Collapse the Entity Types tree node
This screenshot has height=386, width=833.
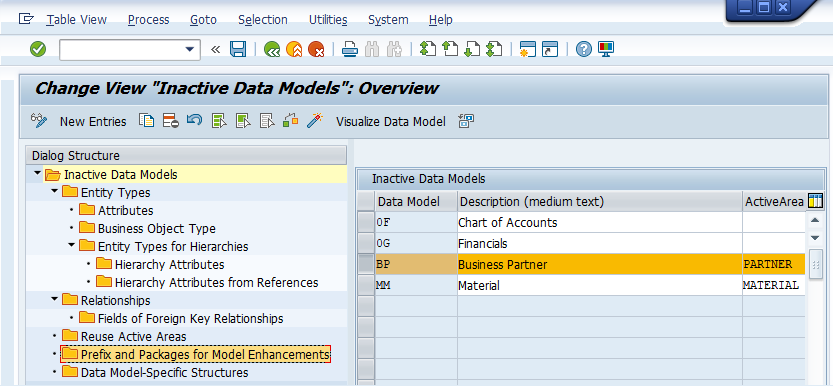pyautogui.click(x=55, y=192)
